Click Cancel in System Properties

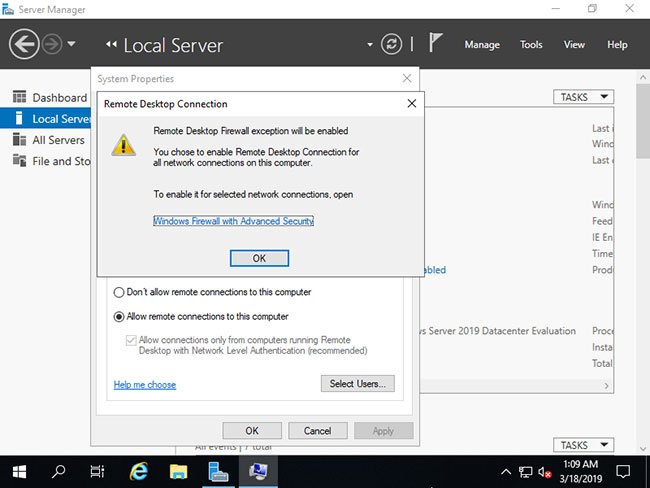tap(318, 431)
